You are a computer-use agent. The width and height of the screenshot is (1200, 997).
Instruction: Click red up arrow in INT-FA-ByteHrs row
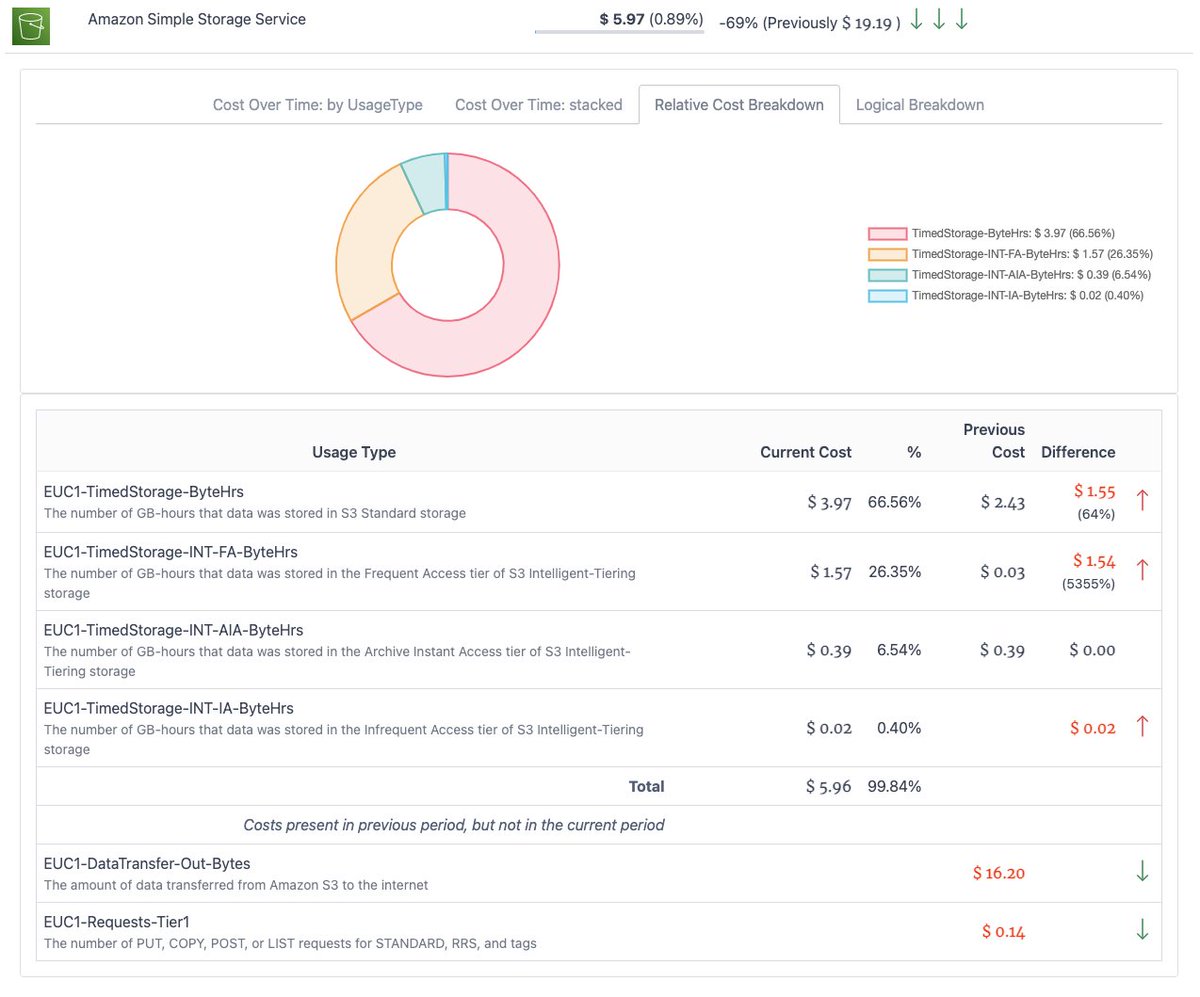[x=1142, y=570]
